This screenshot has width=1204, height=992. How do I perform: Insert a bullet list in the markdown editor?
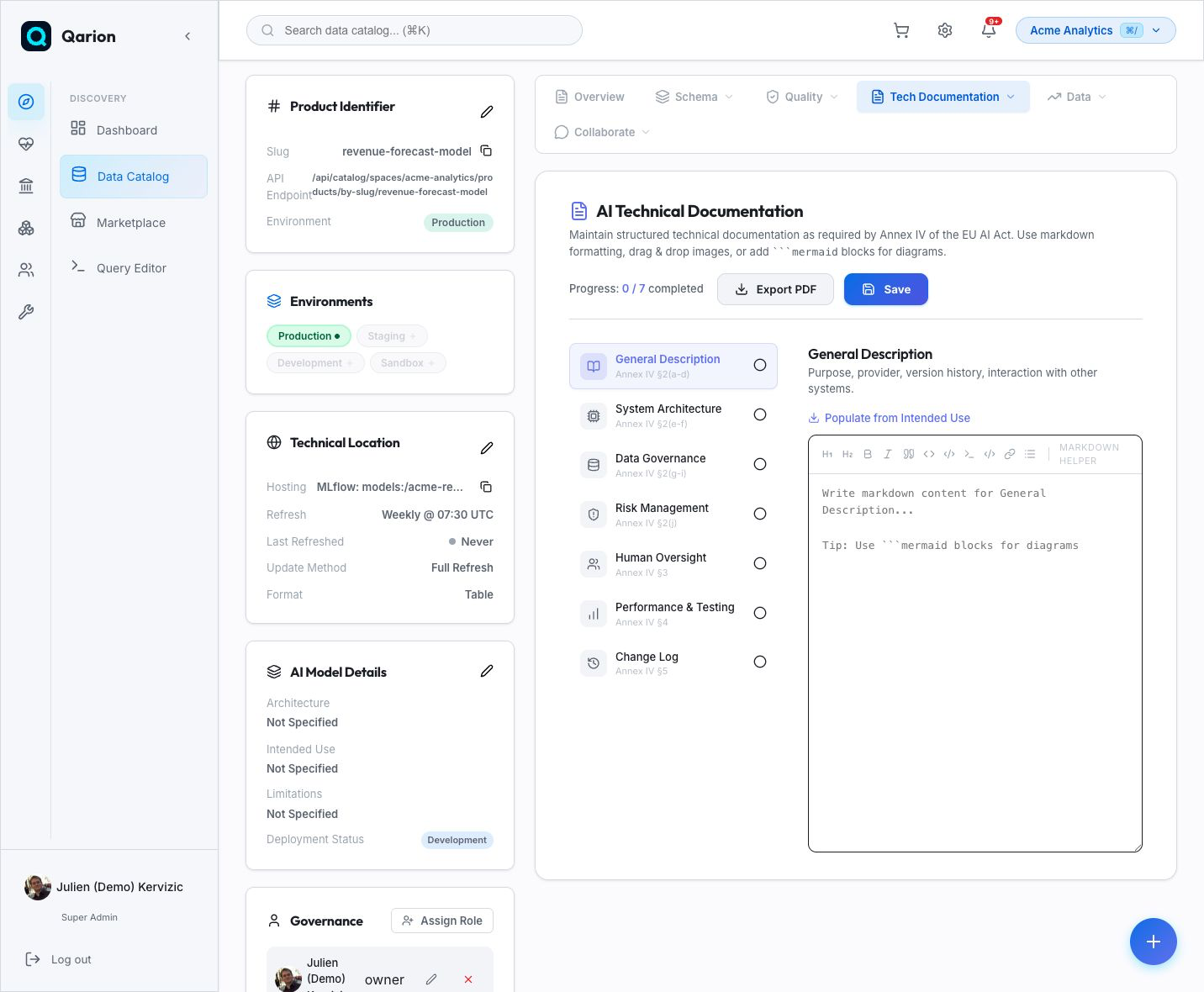pyautogui.click(x=1030, y=454)
